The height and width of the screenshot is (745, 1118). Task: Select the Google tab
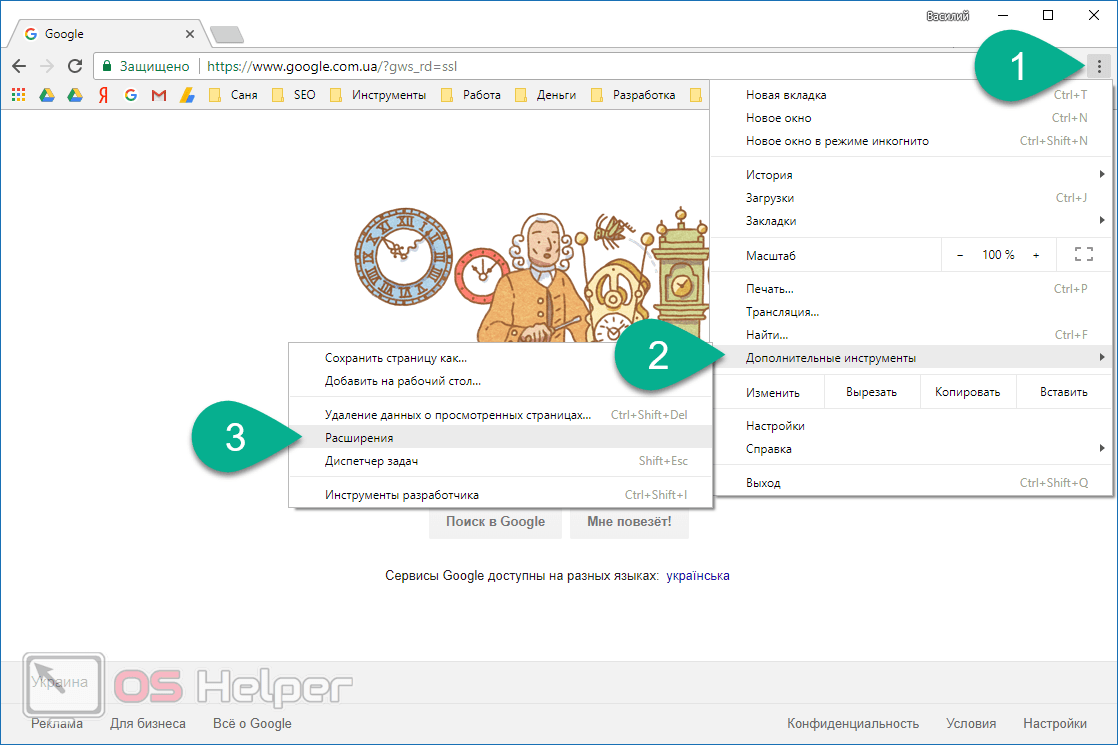pos(107,34)
